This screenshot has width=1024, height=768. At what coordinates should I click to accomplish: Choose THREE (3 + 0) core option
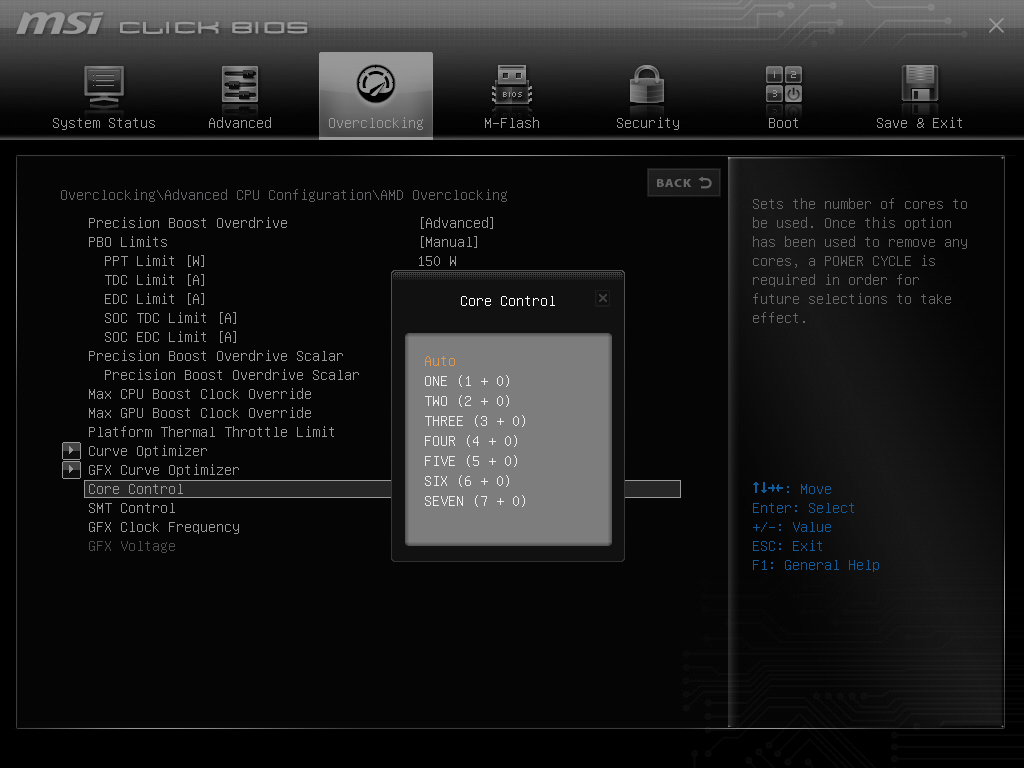[475, 421]
